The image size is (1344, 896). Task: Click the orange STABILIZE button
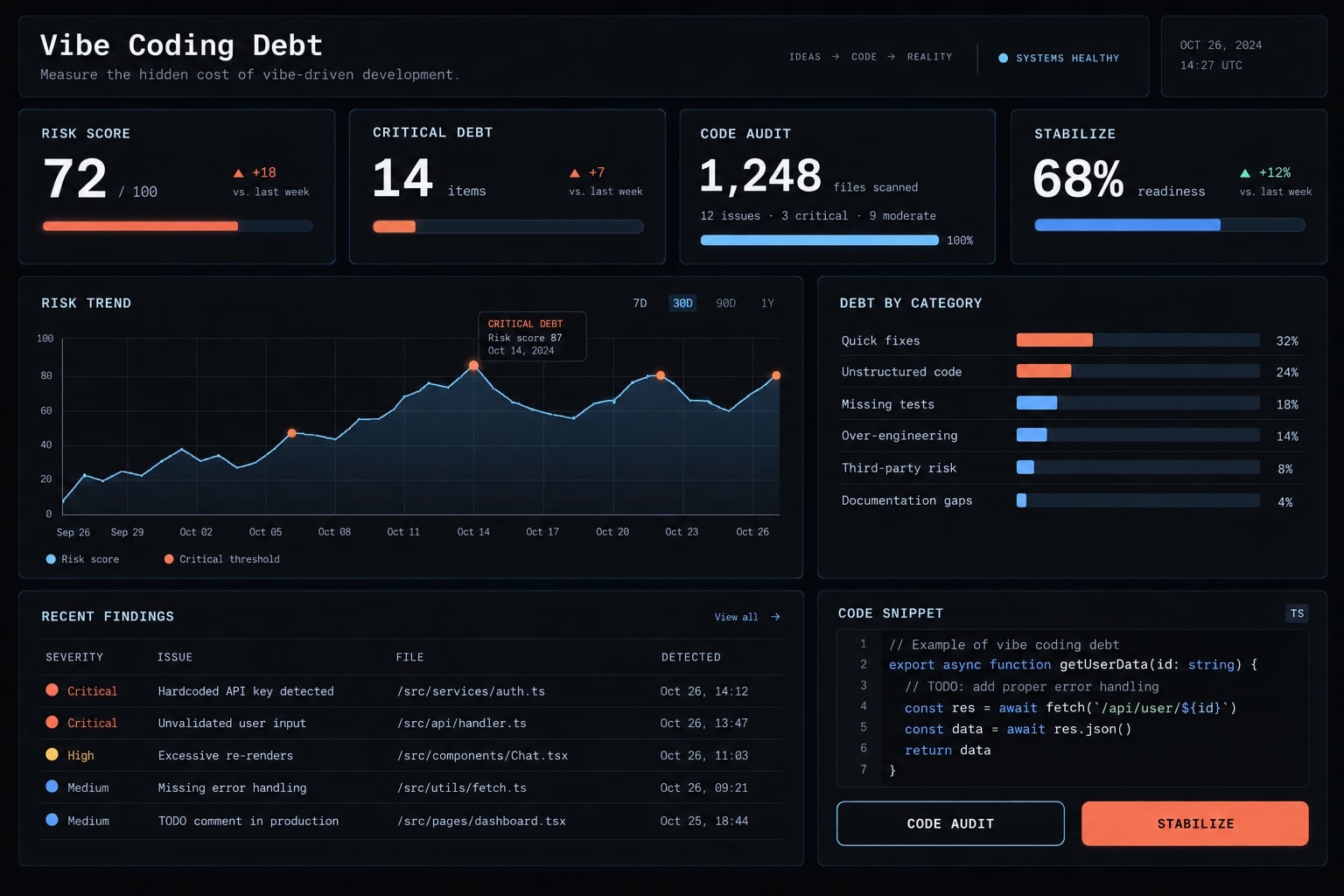click(1195, 823)
